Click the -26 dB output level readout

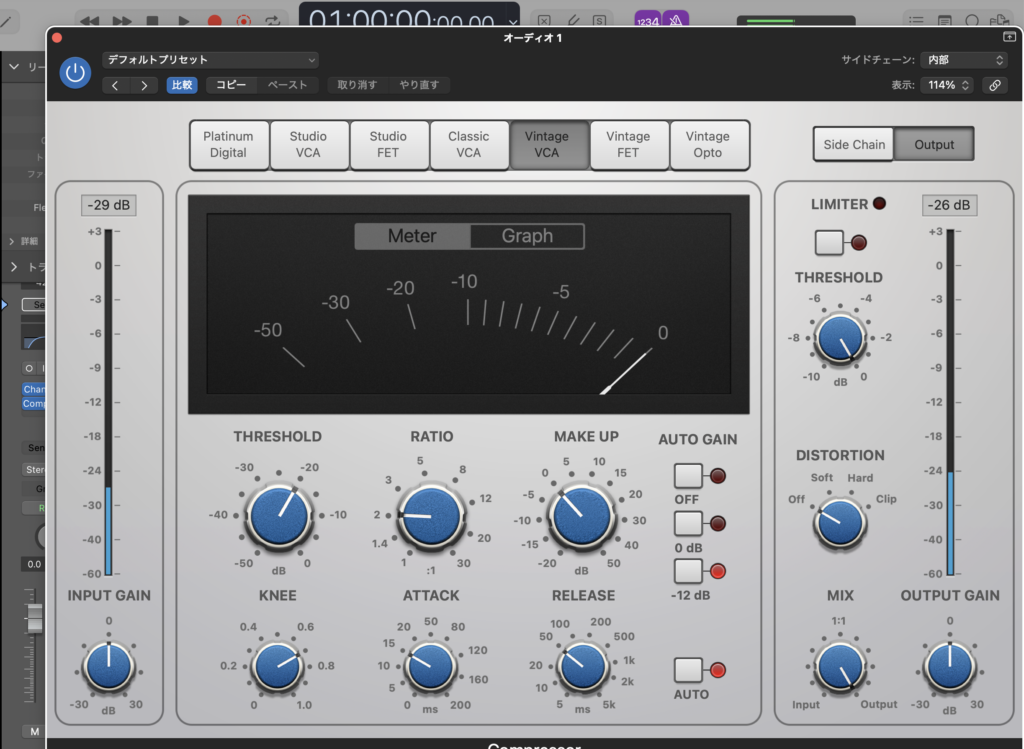(949, 205)
